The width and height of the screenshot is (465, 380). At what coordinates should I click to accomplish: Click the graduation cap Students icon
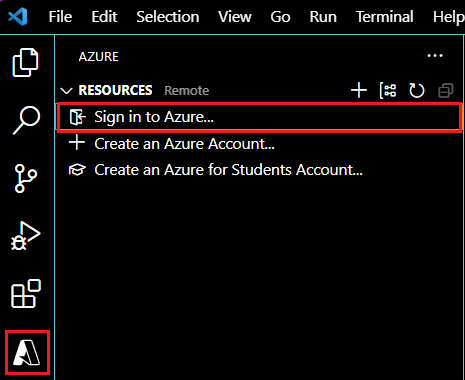[77, 170]
